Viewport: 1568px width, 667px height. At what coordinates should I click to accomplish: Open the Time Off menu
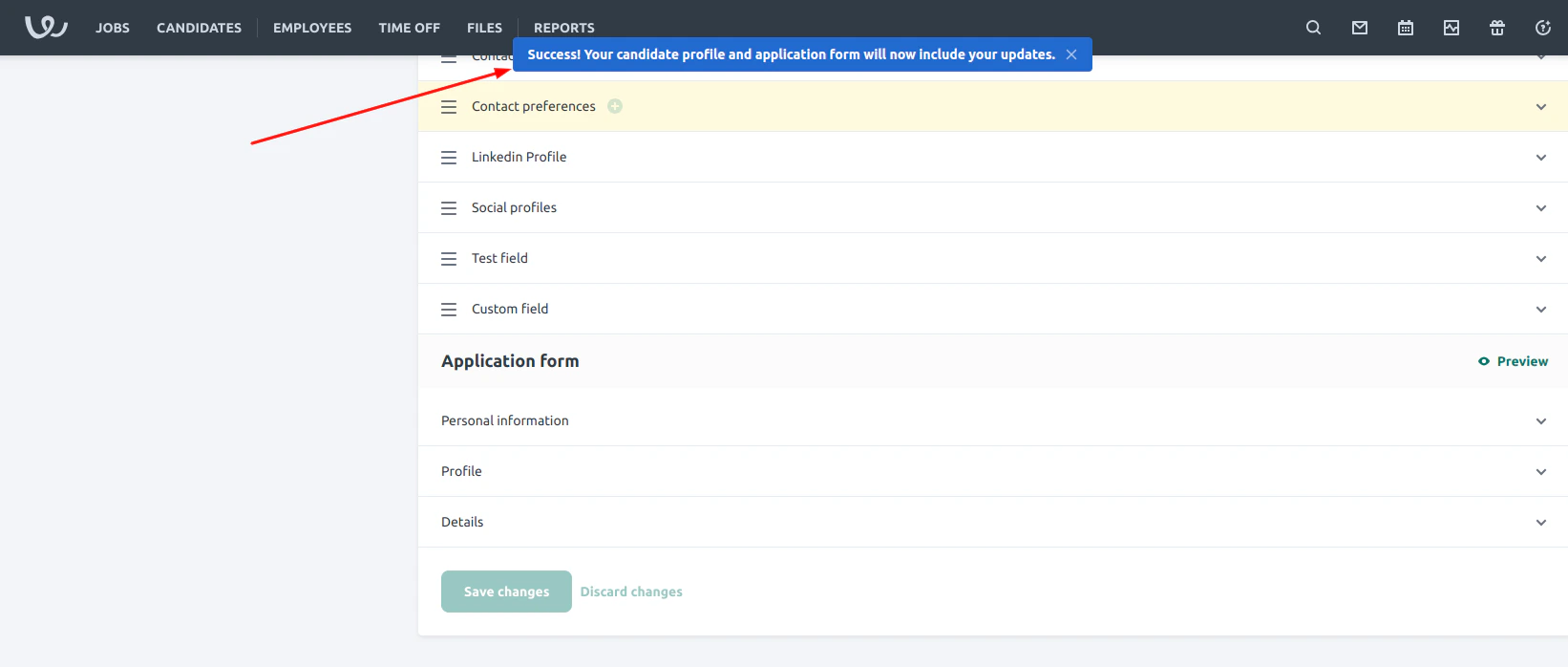(409, 28)
